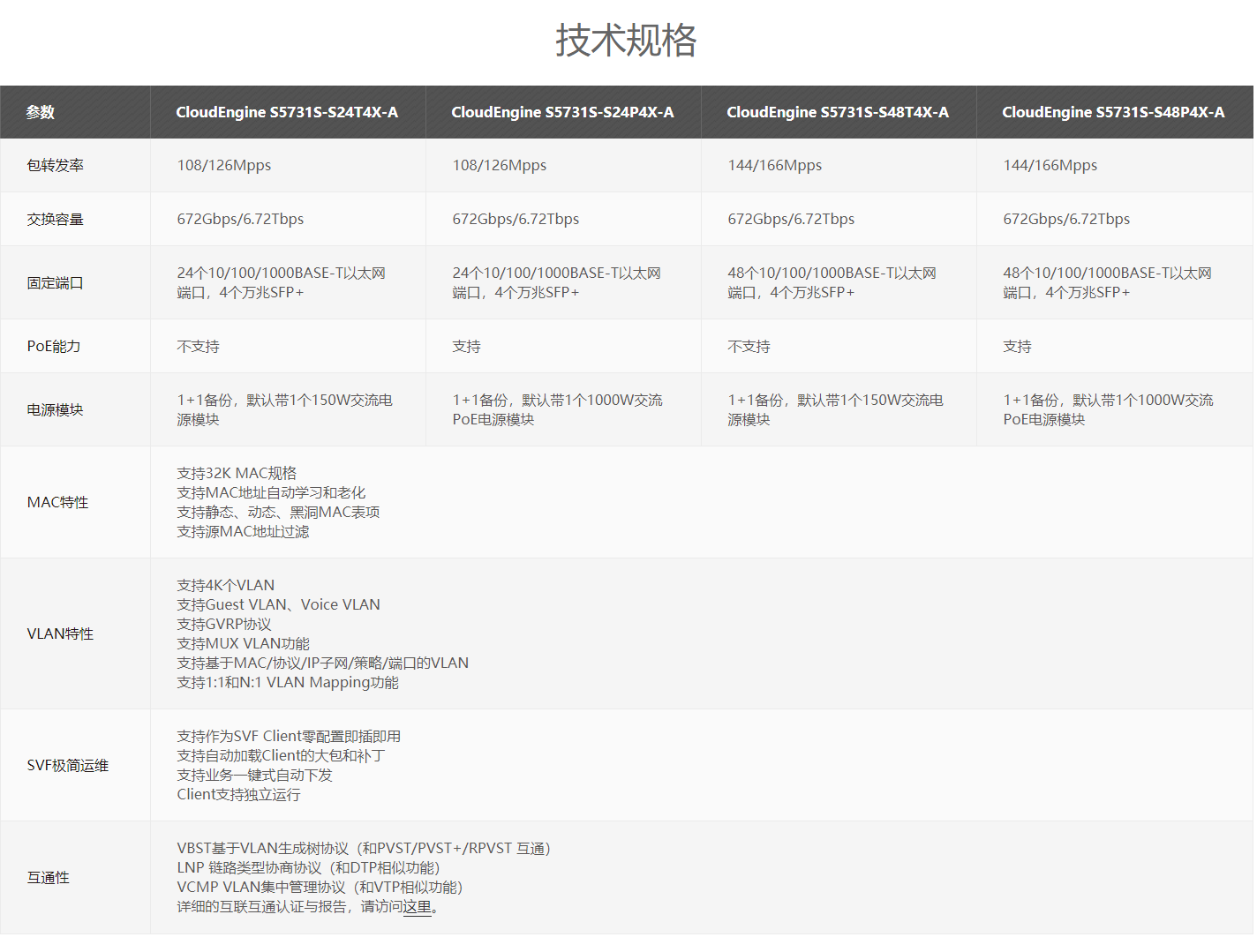This screenshot has height=952, width=1257.
Task: Click the line 支持MAC地址自动学习和老化
Action: [x=271, y=493]
